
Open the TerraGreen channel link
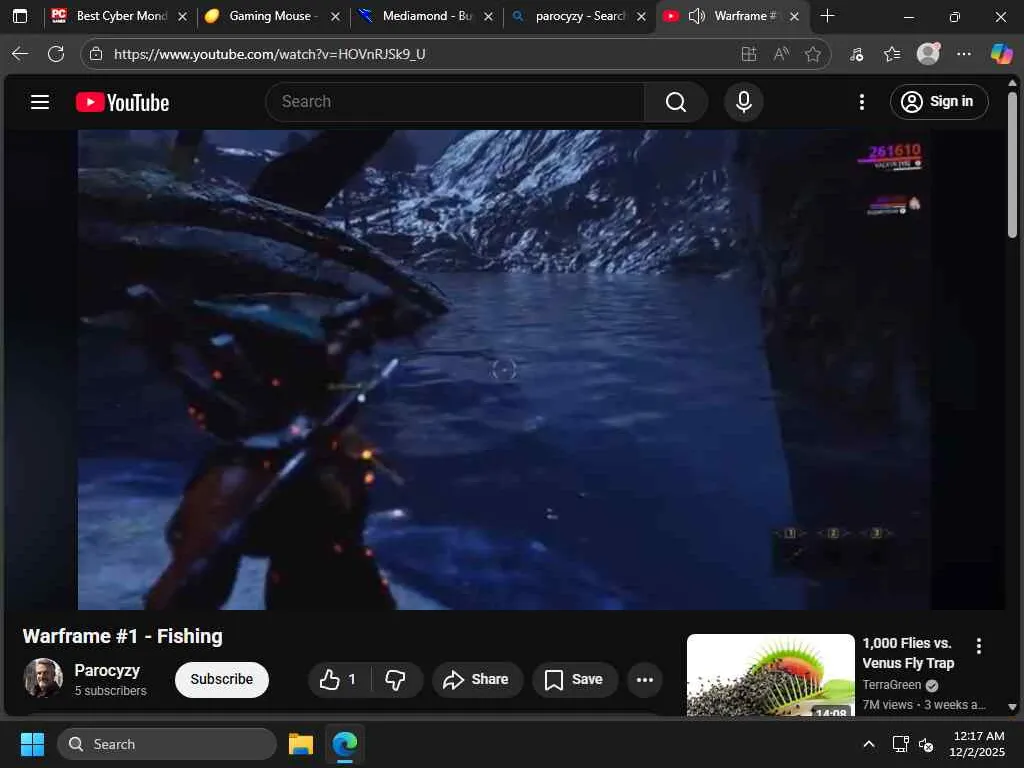tap(891, 684)
